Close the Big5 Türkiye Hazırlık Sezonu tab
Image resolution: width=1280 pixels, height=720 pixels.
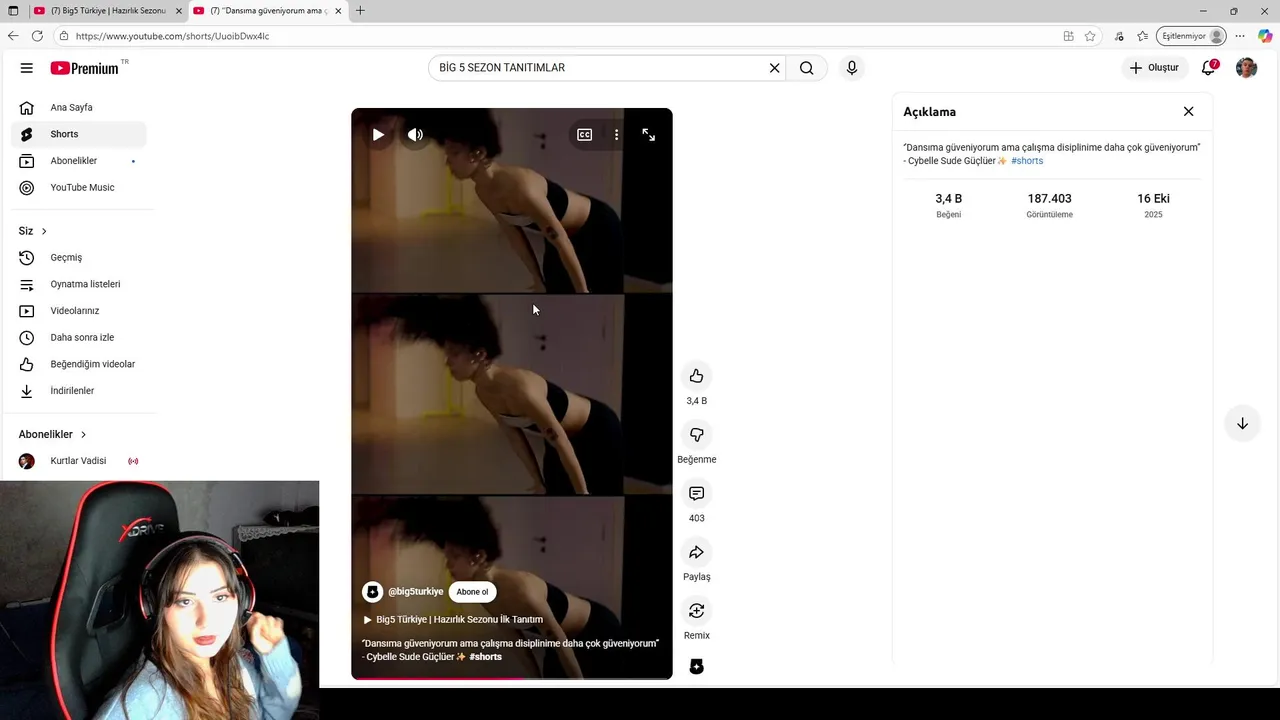[x=179, y=11]
